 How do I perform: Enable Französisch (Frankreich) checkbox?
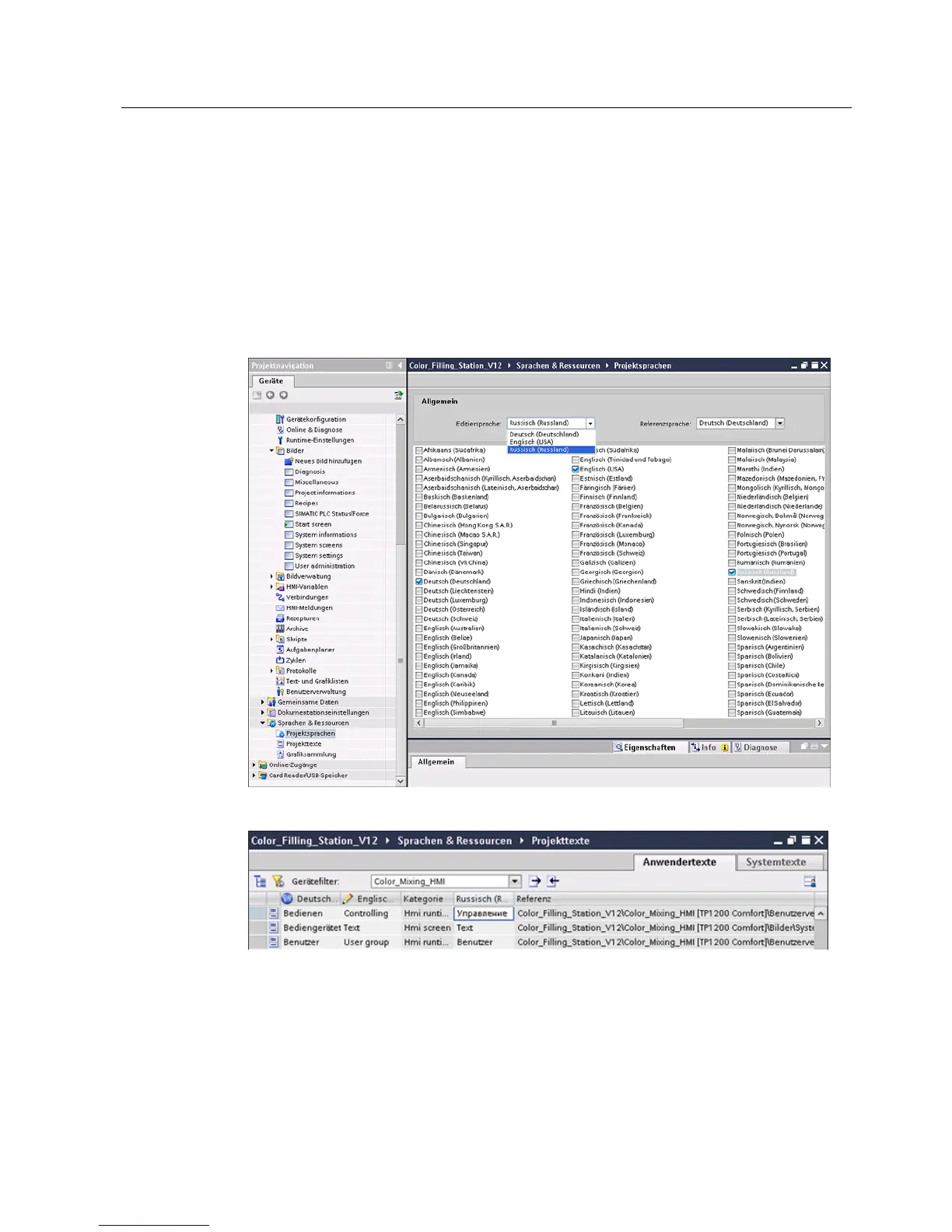coord(576,516)
